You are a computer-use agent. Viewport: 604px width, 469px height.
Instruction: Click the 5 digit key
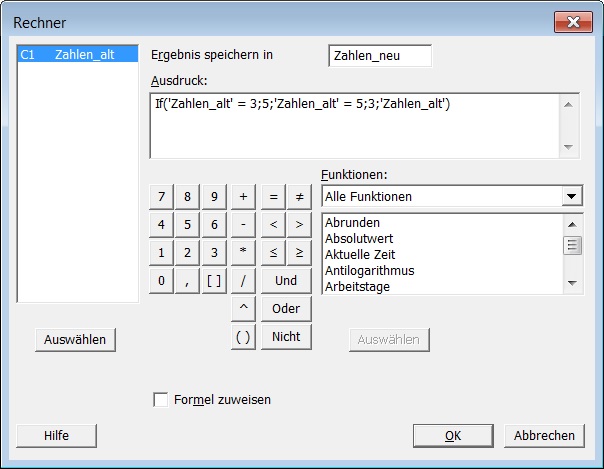[187, 224]
